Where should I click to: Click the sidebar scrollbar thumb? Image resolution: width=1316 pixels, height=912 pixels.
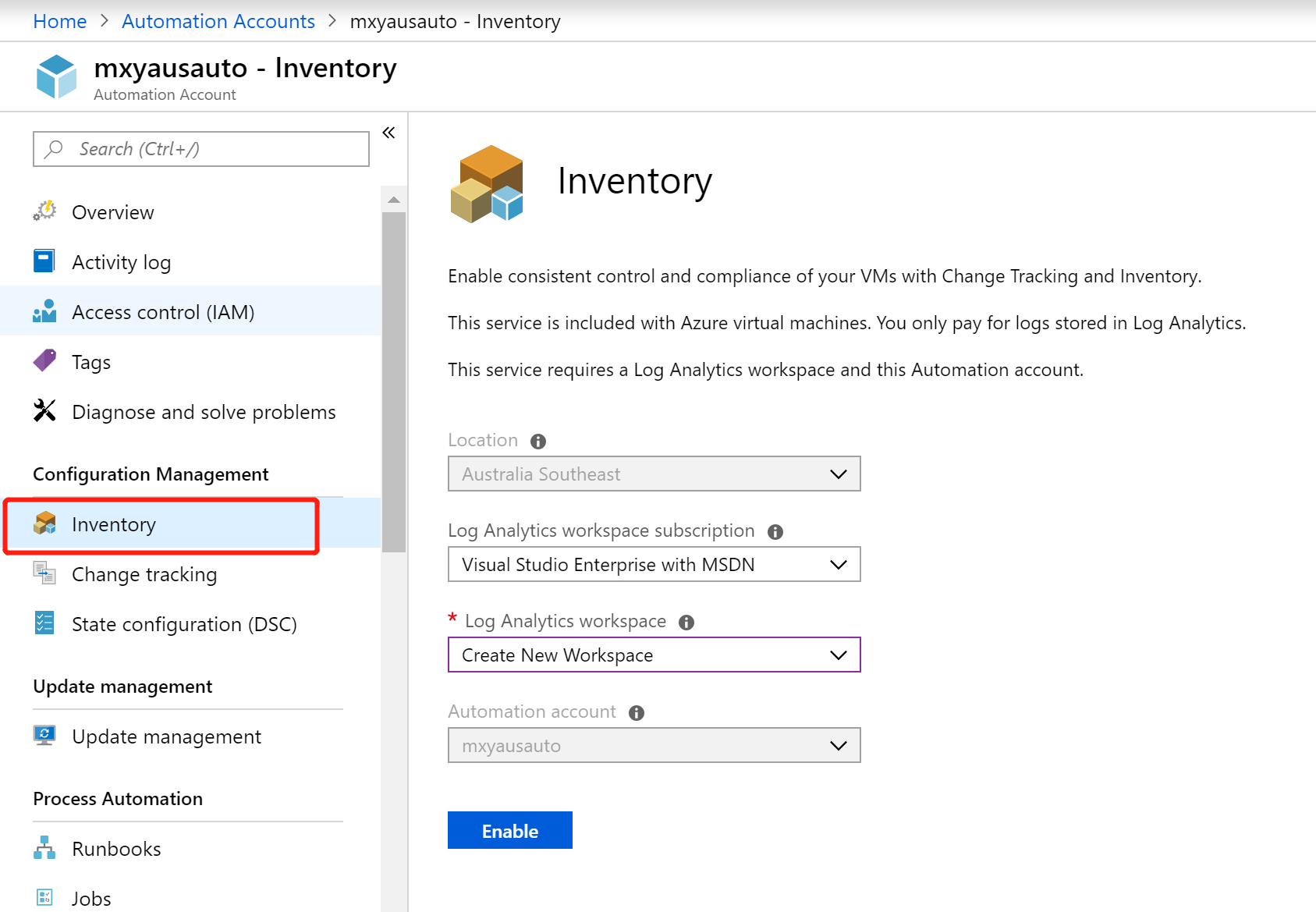[394, 382]
